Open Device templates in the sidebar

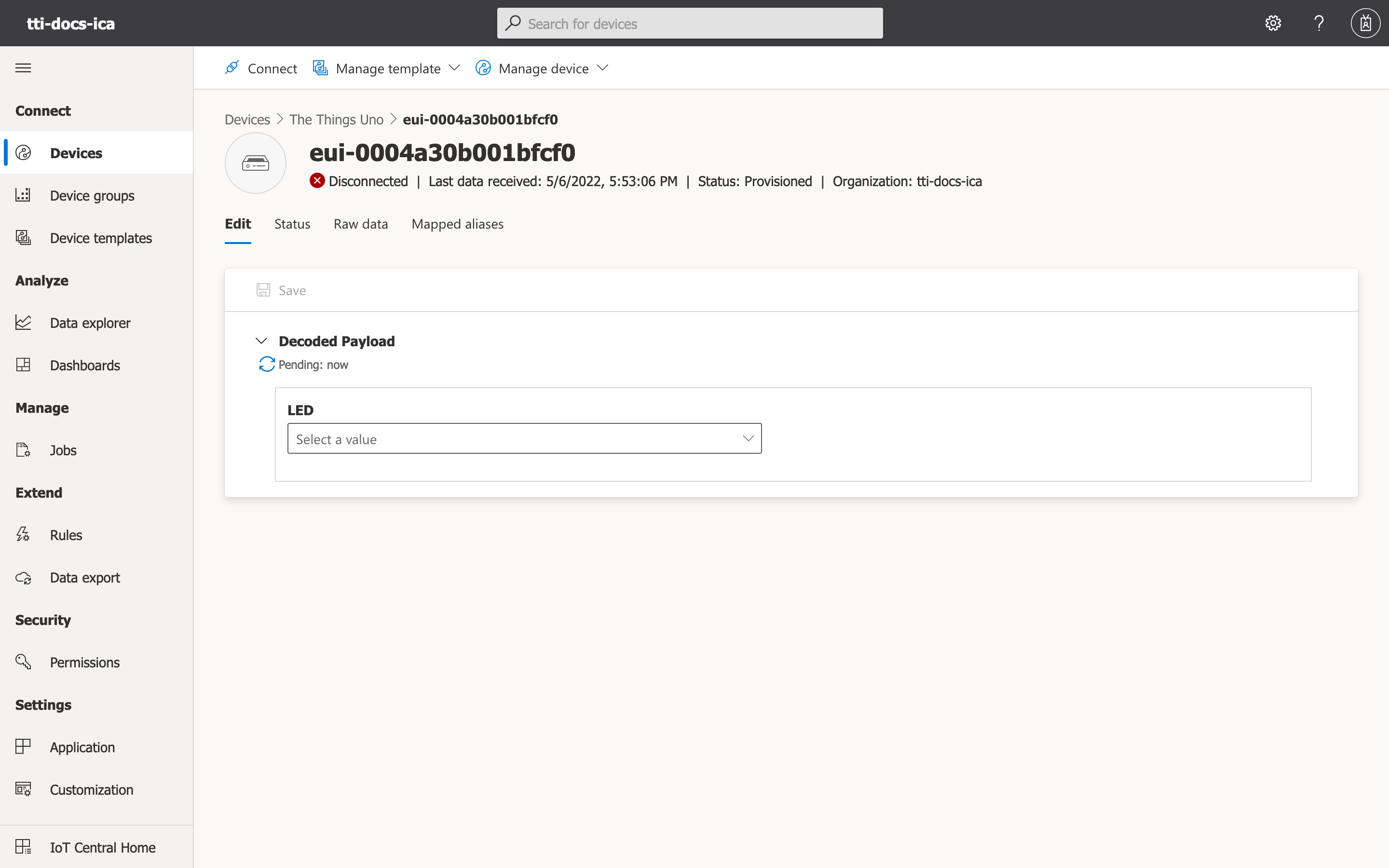[100, 238]
